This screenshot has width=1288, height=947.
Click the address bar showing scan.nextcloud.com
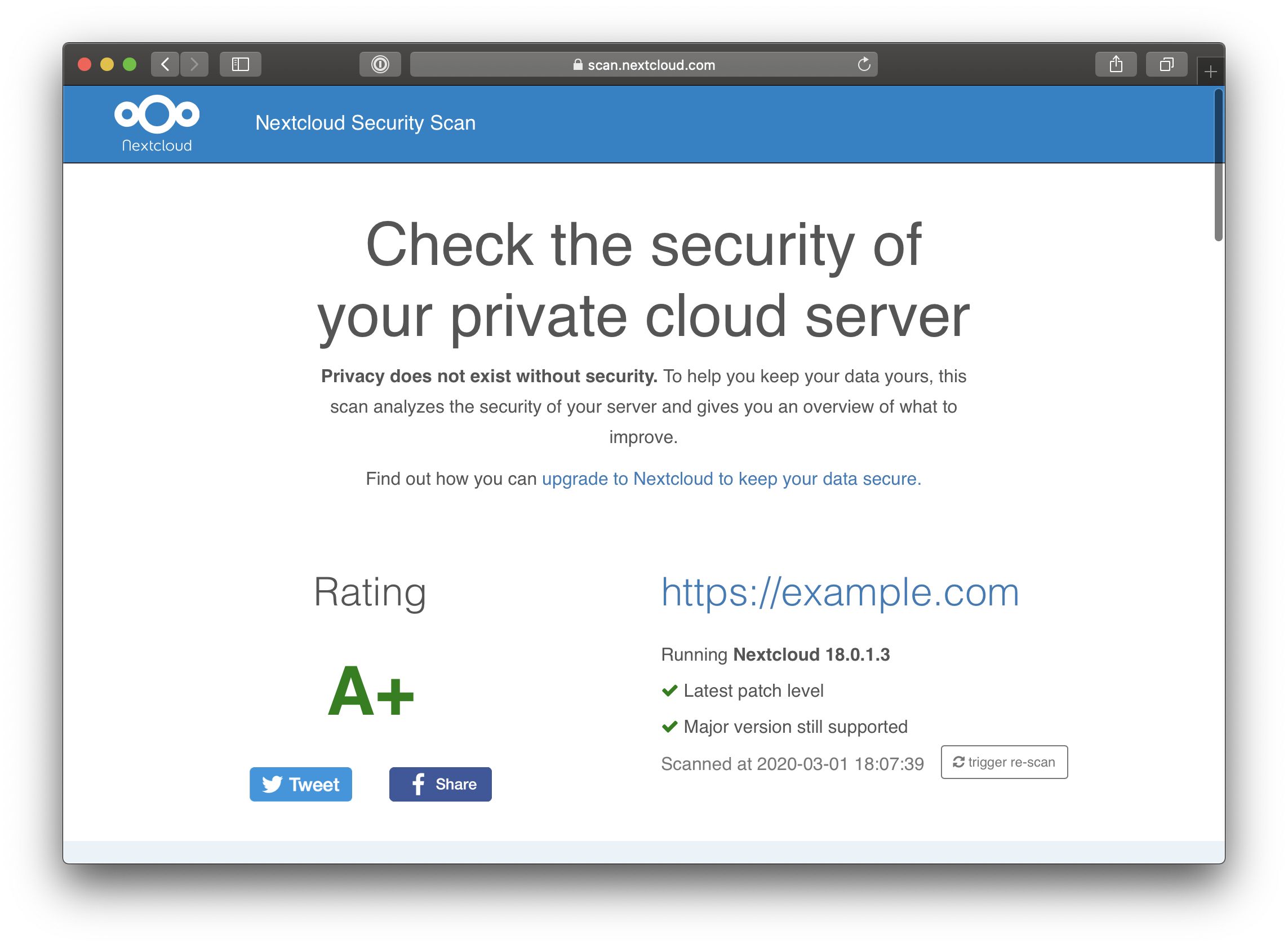pyautogui.click(x=643, y=65)
